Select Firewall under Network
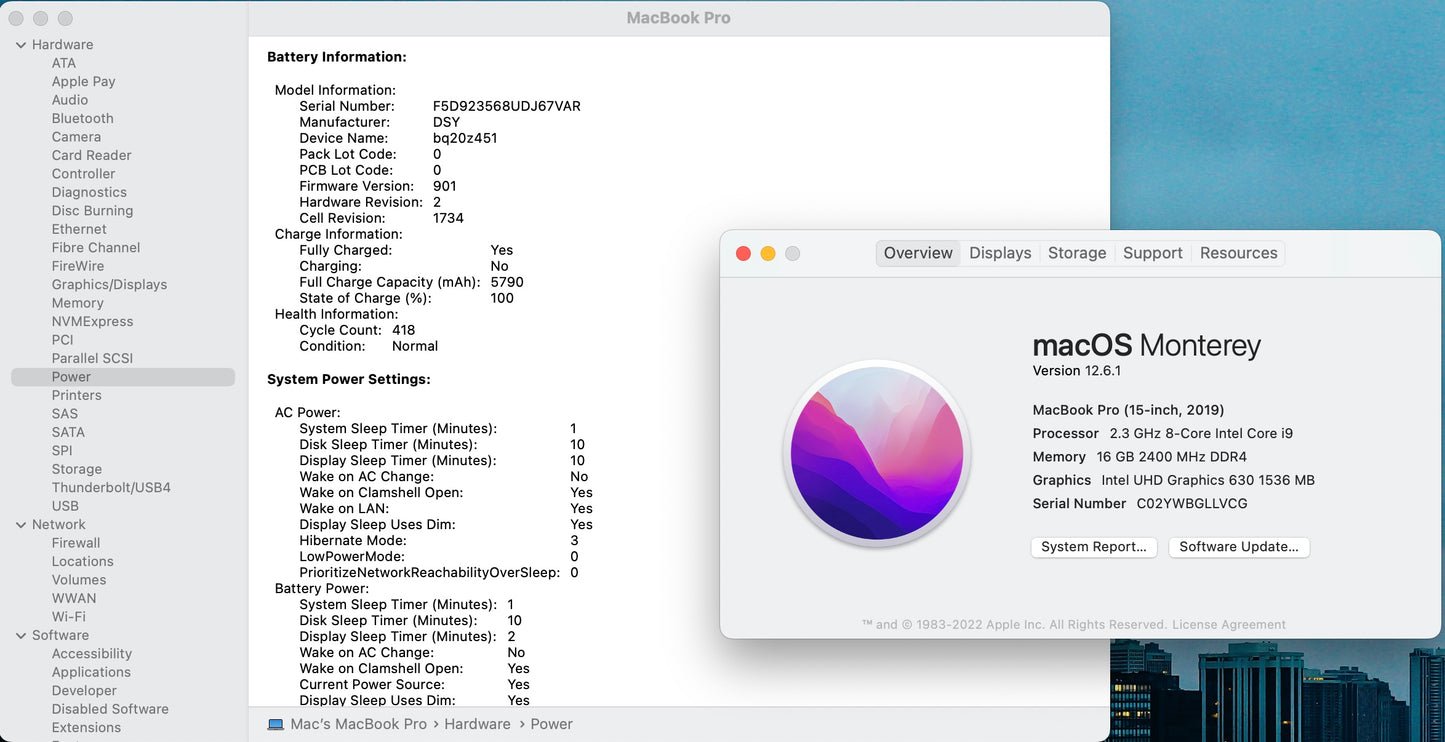This screenshot has width=1445, height=742. pyautogui.click(x=75, y=542)
